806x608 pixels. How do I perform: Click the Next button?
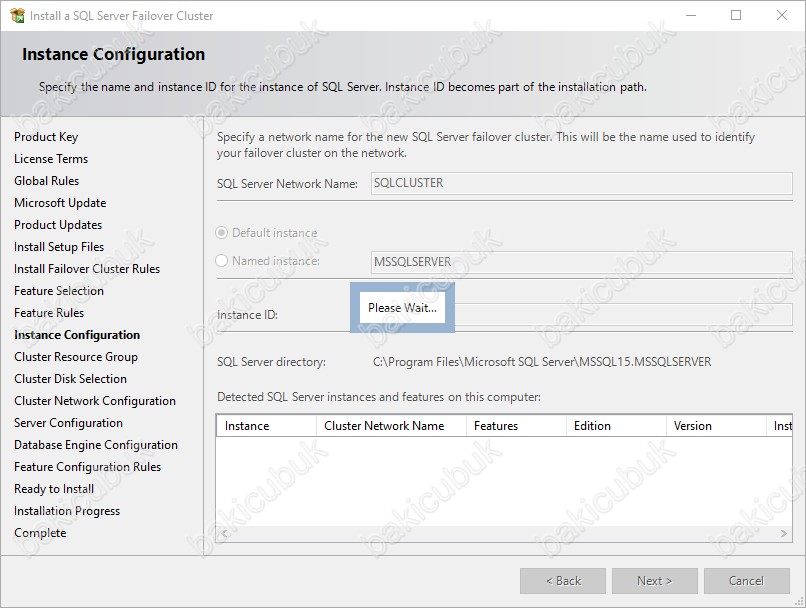[x=654, y=581]
